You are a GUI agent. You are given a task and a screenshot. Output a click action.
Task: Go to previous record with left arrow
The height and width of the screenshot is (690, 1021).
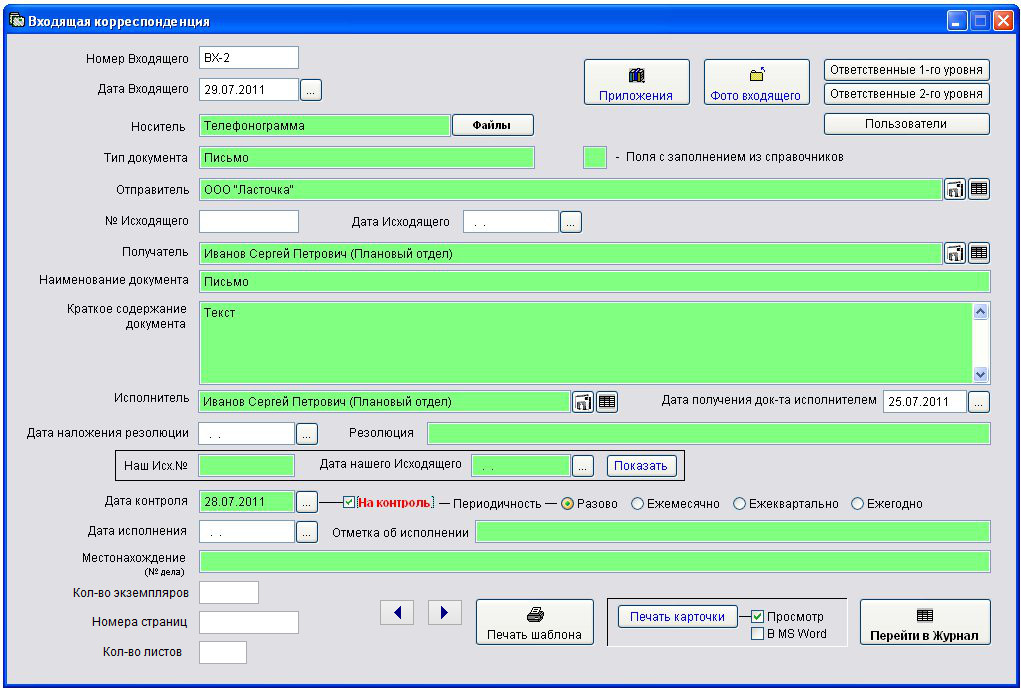pyautogui.click(x=397, y=612)
